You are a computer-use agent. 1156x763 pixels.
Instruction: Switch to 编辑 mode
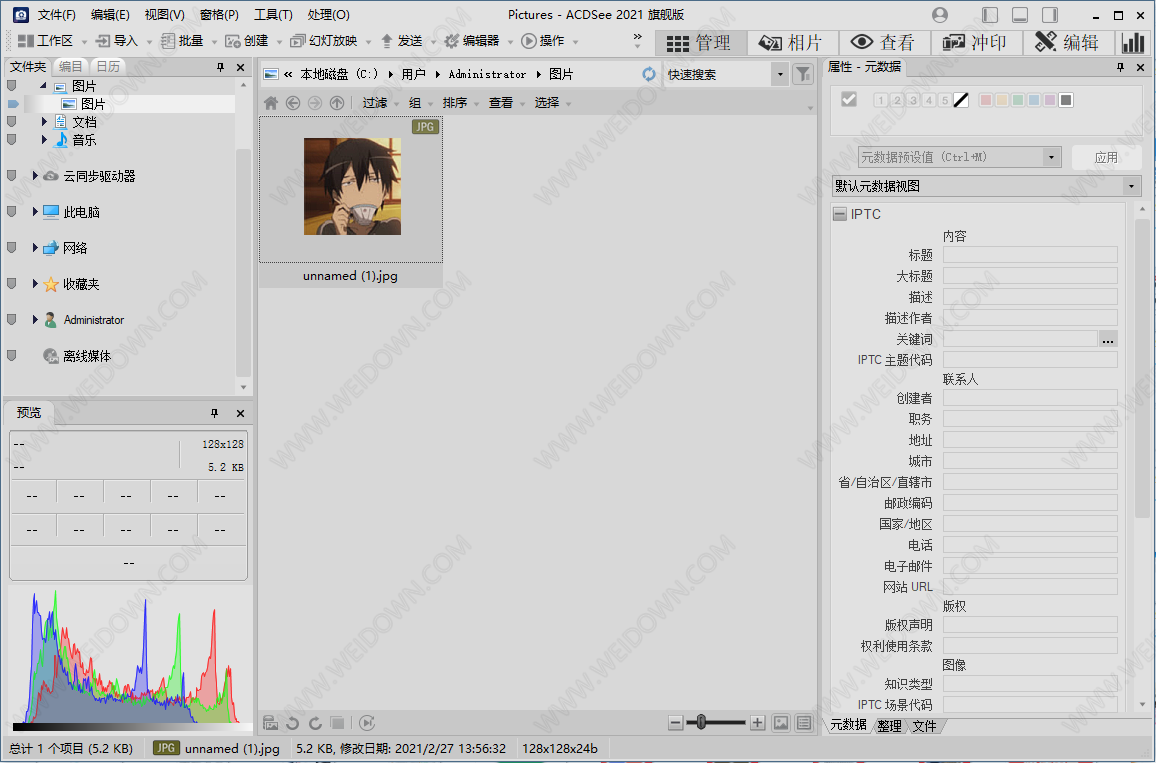[1068, 43]
